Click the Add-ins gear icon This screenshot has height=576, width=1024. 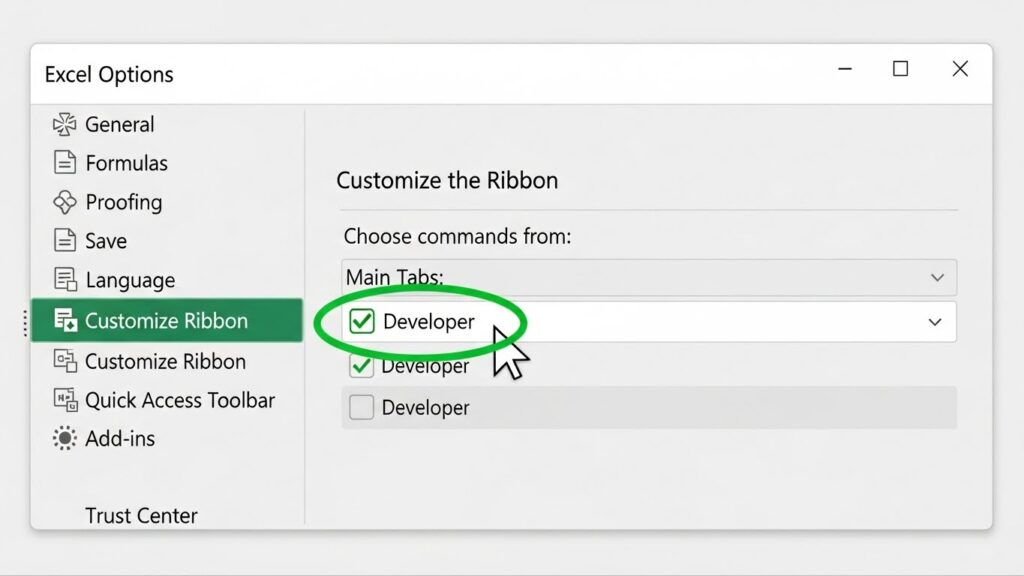tap(65, 438)
